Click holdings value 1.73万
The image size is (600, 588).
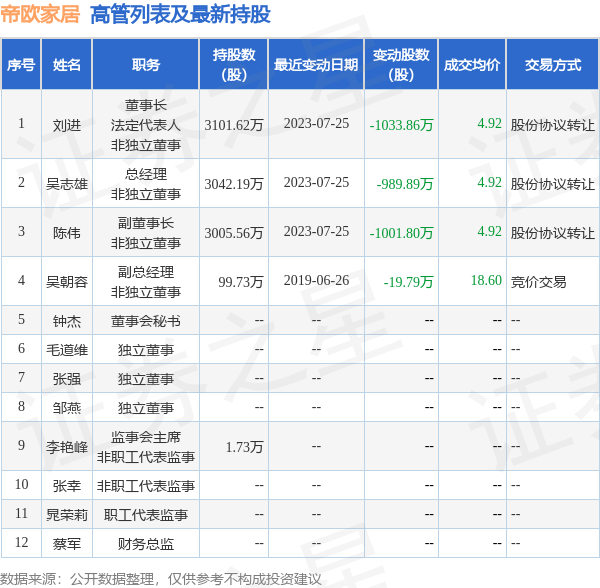click(245, 447)
